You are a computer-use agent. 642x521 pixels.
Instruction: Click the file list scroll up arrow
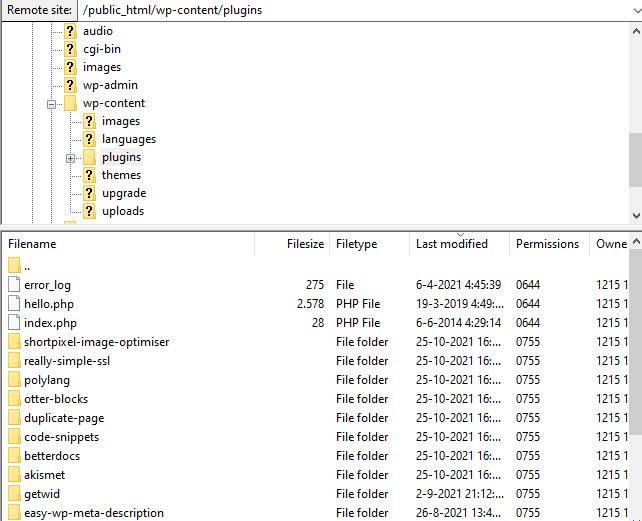tap(636, 242)
